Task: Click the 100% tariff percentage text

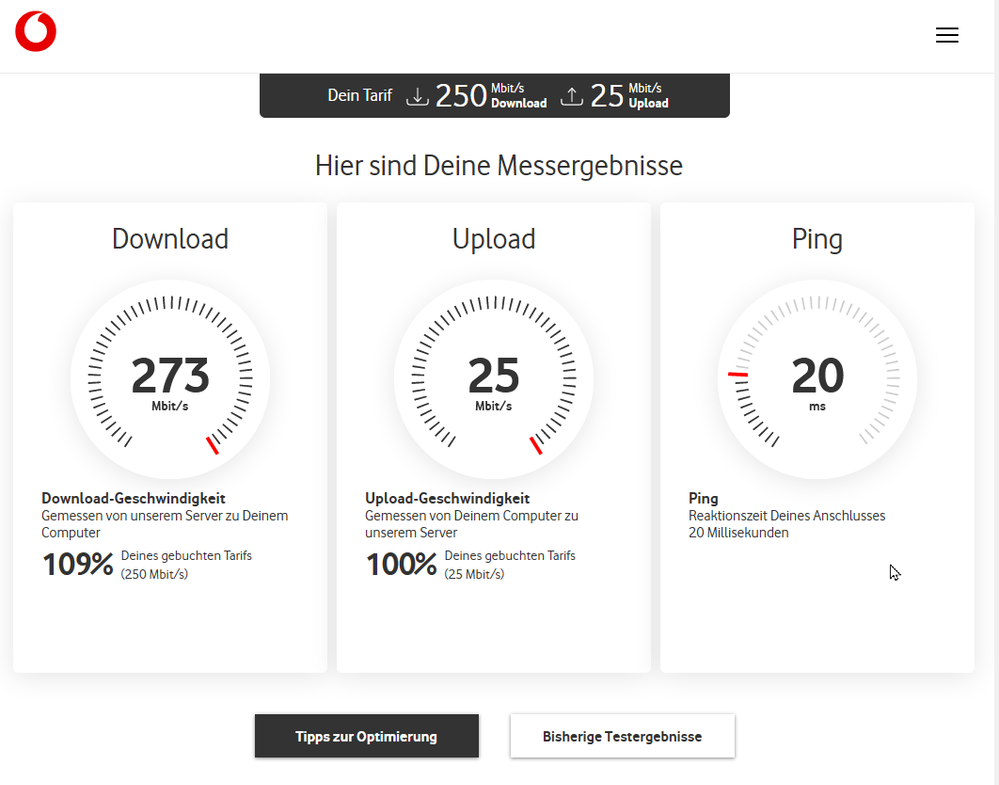Action: (x=400, y=565)
